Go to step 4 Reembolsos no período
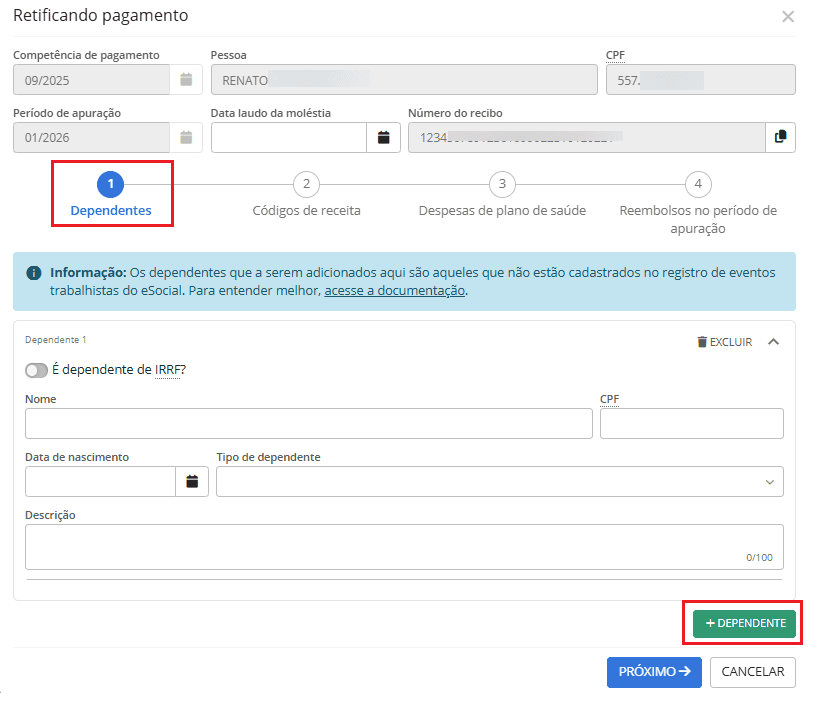The width and height of the screenshot is (819, 701). (x=698, y=185)
